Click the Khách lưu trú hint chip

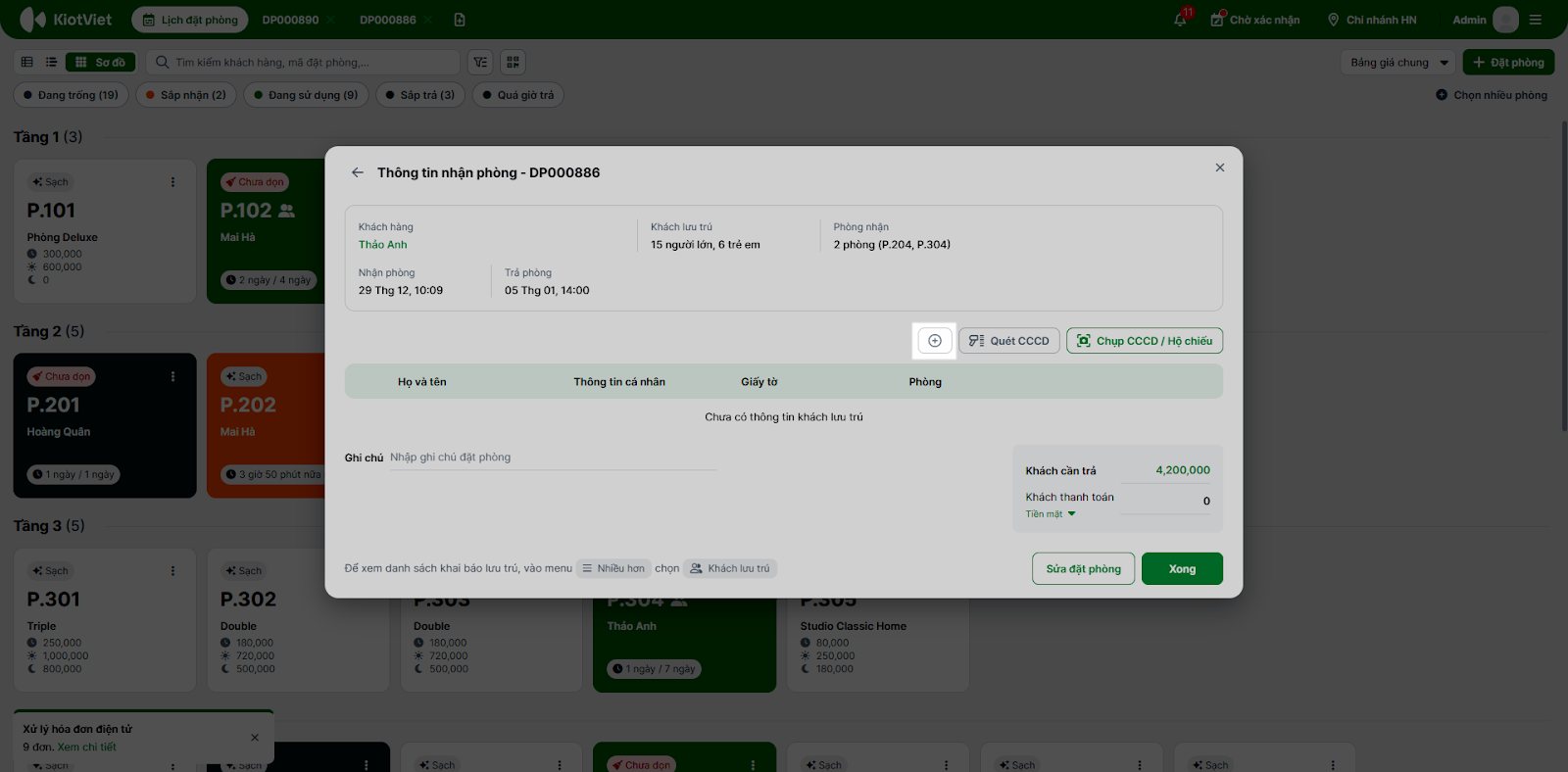click(730, 568)
